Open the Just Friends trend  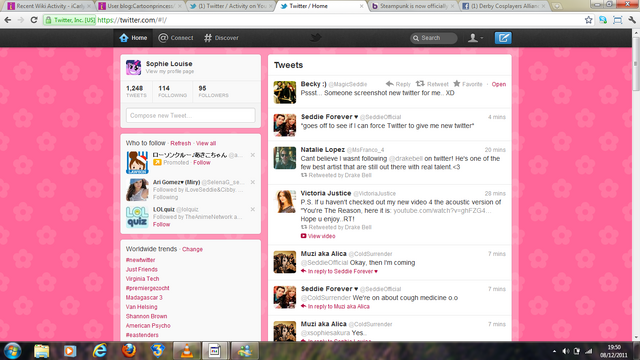click(142, 269)
